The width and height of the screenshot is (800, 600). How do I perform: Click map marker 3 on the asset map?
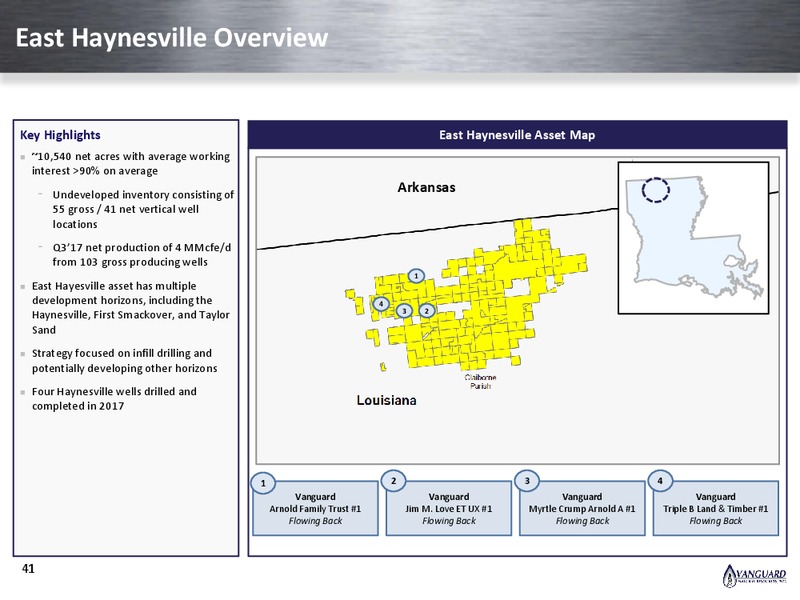[x=405, y=311]
